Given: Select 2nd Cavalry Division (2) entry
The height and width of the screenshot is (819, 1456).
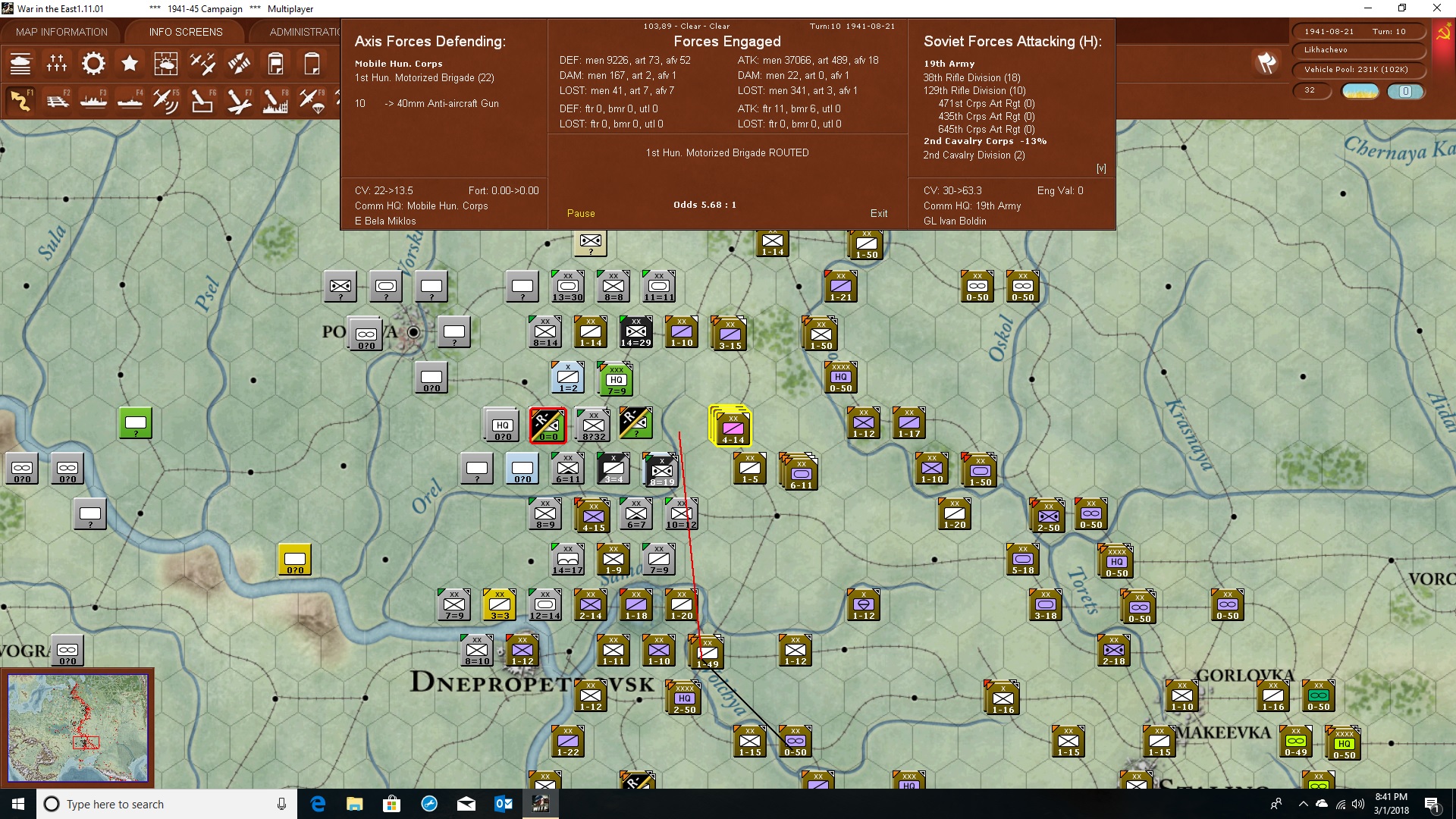Looking at the screenshot, I should pyautogui.click(x=974, y=155).
